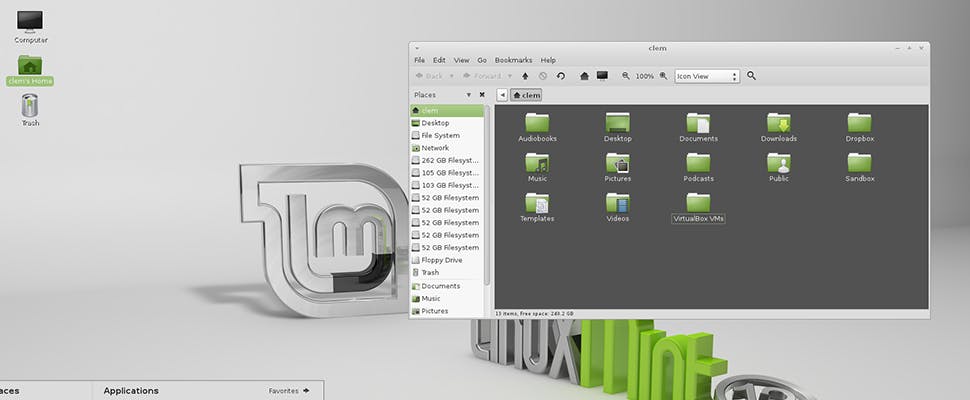This screenshot has width=970, height=400.
Task: Select Trash in Places sidebar
Action: 447,273
